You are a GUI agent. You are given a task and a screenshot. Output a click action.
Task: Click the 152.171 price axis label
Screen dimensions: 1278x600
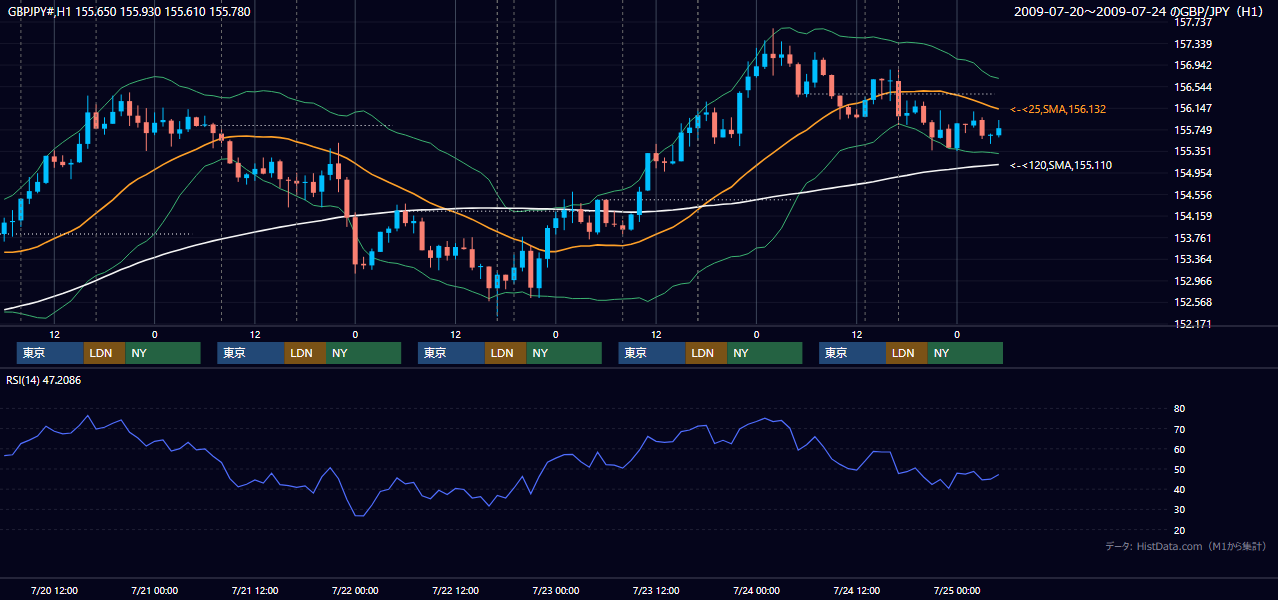tap(1193, 324)
